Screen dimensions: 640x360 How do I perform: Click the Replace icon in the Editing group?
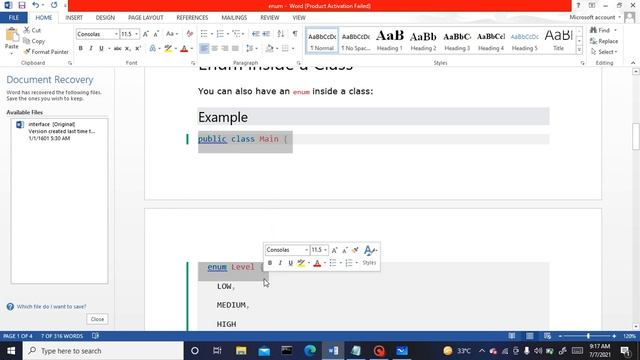593,41
